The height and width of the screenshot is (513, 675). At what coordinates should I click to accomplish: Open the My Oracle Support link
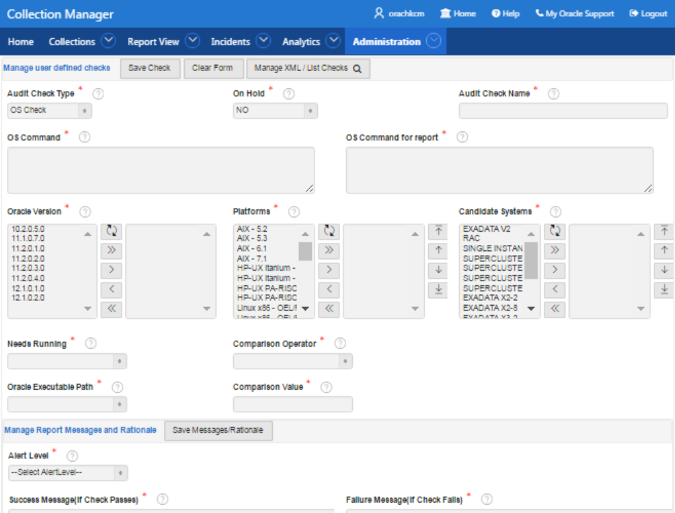click(x=575, y=14)
